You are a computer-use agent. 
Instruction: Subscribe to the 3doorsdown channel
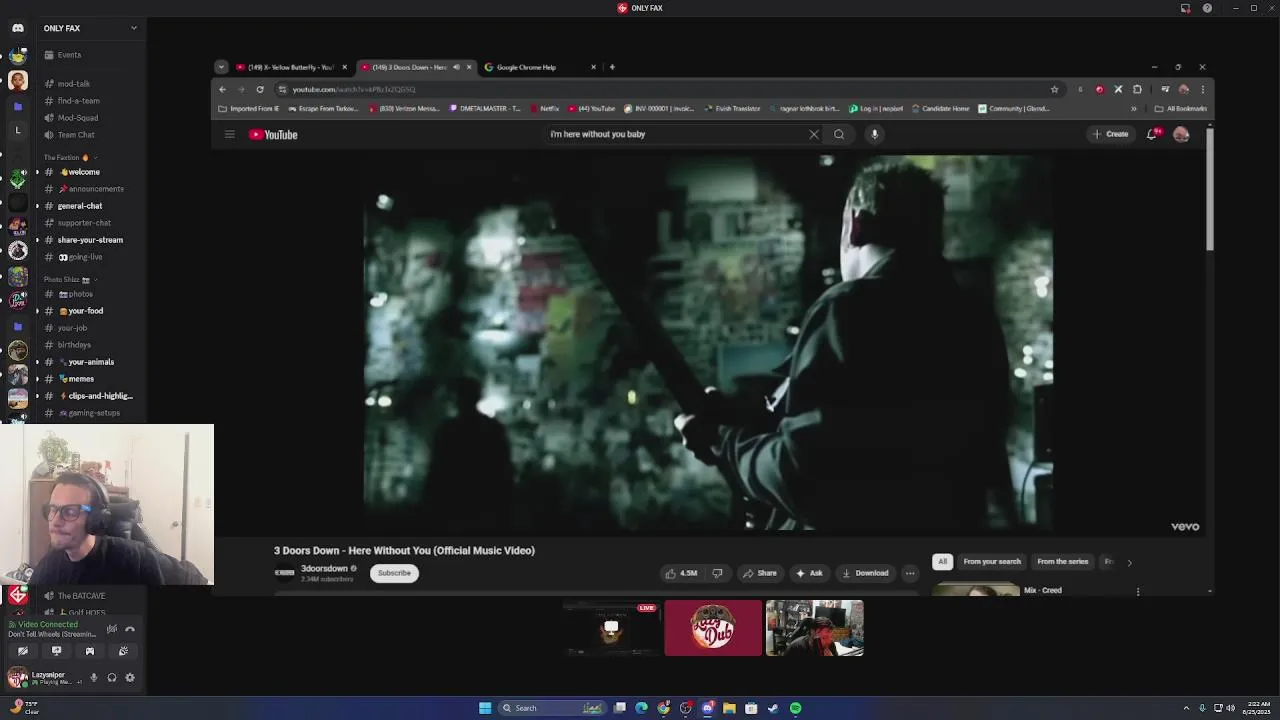coord(394,573)
